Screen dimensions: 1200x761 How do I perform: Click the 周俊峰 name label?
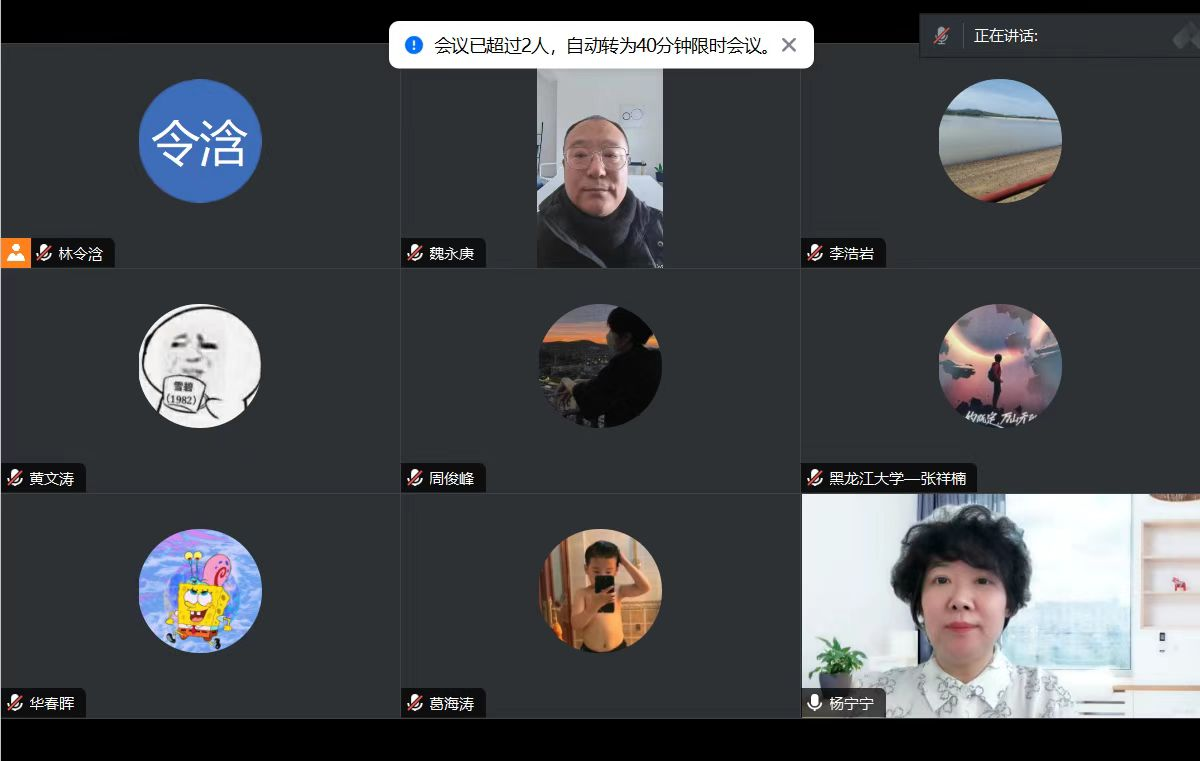tap(451, 478)
